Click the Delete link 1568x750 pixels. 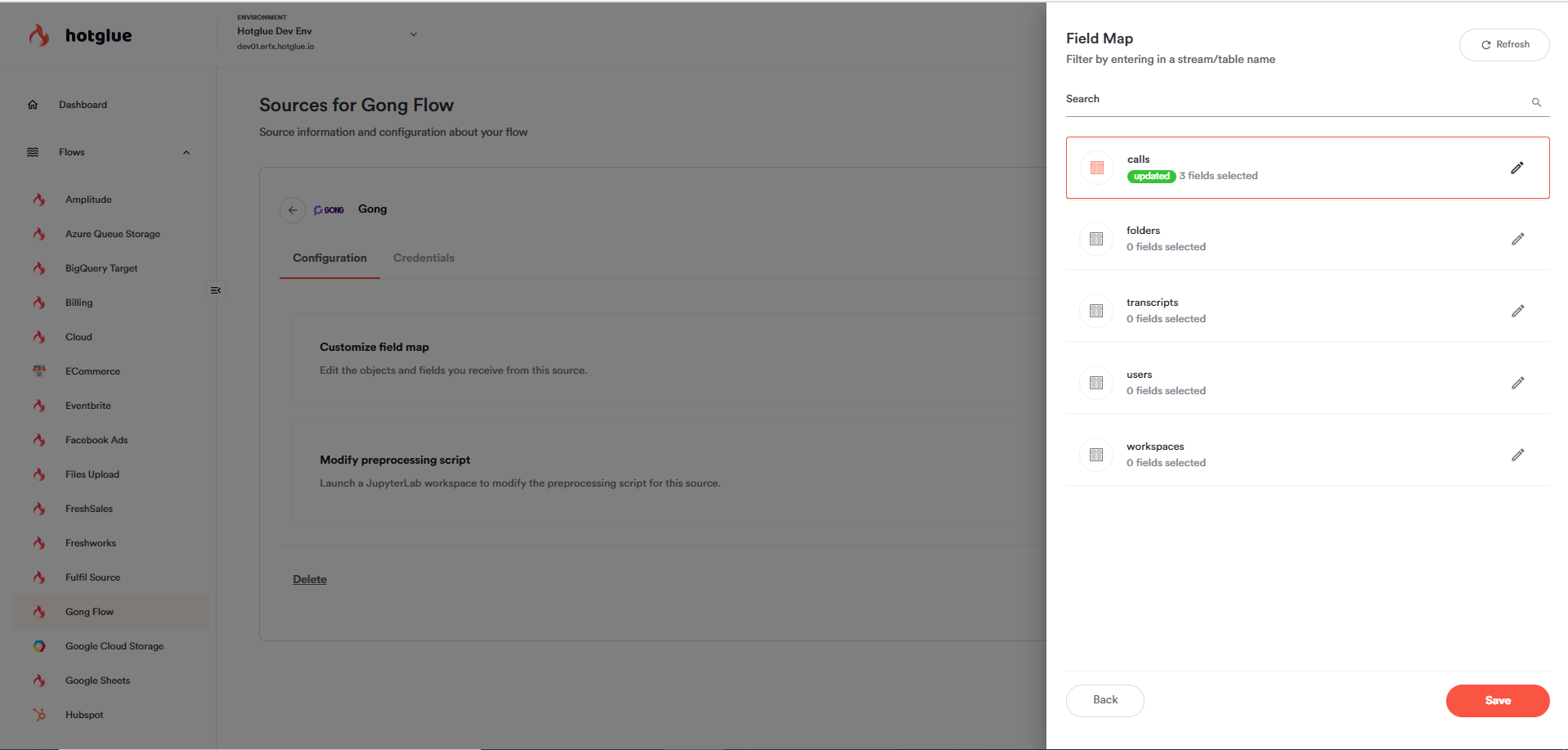pyautogui.click(x=310, y=579)
